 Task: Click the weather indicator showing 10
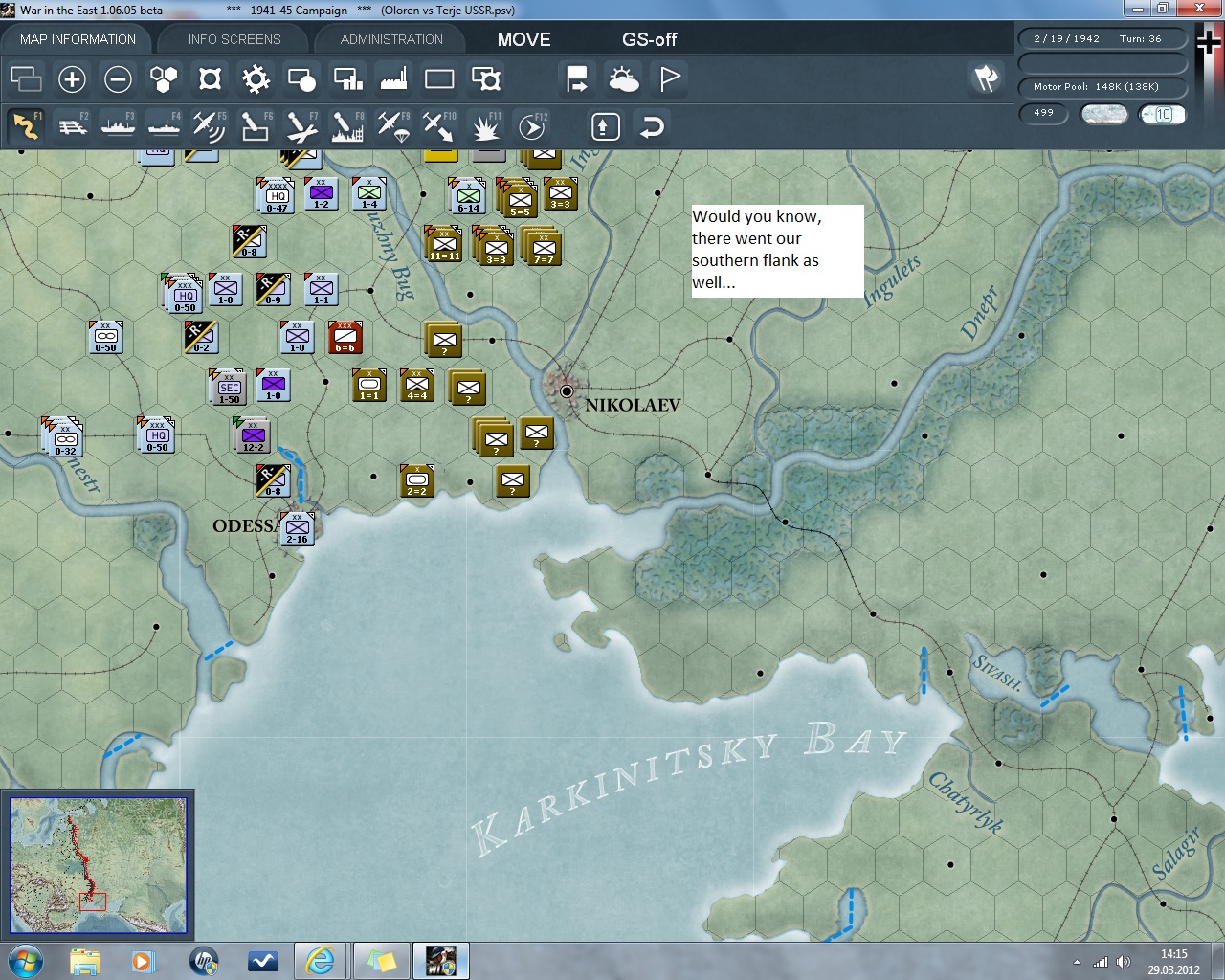[1162, 114]
